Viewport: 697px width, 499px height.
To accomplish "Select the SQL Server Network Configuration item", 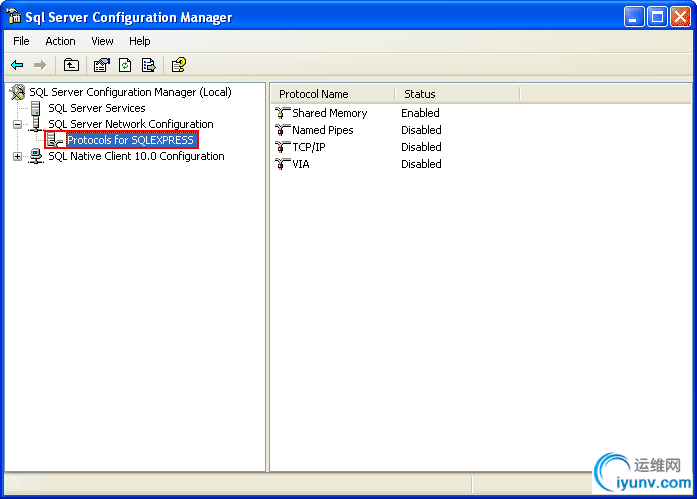I will coord(131,124).
